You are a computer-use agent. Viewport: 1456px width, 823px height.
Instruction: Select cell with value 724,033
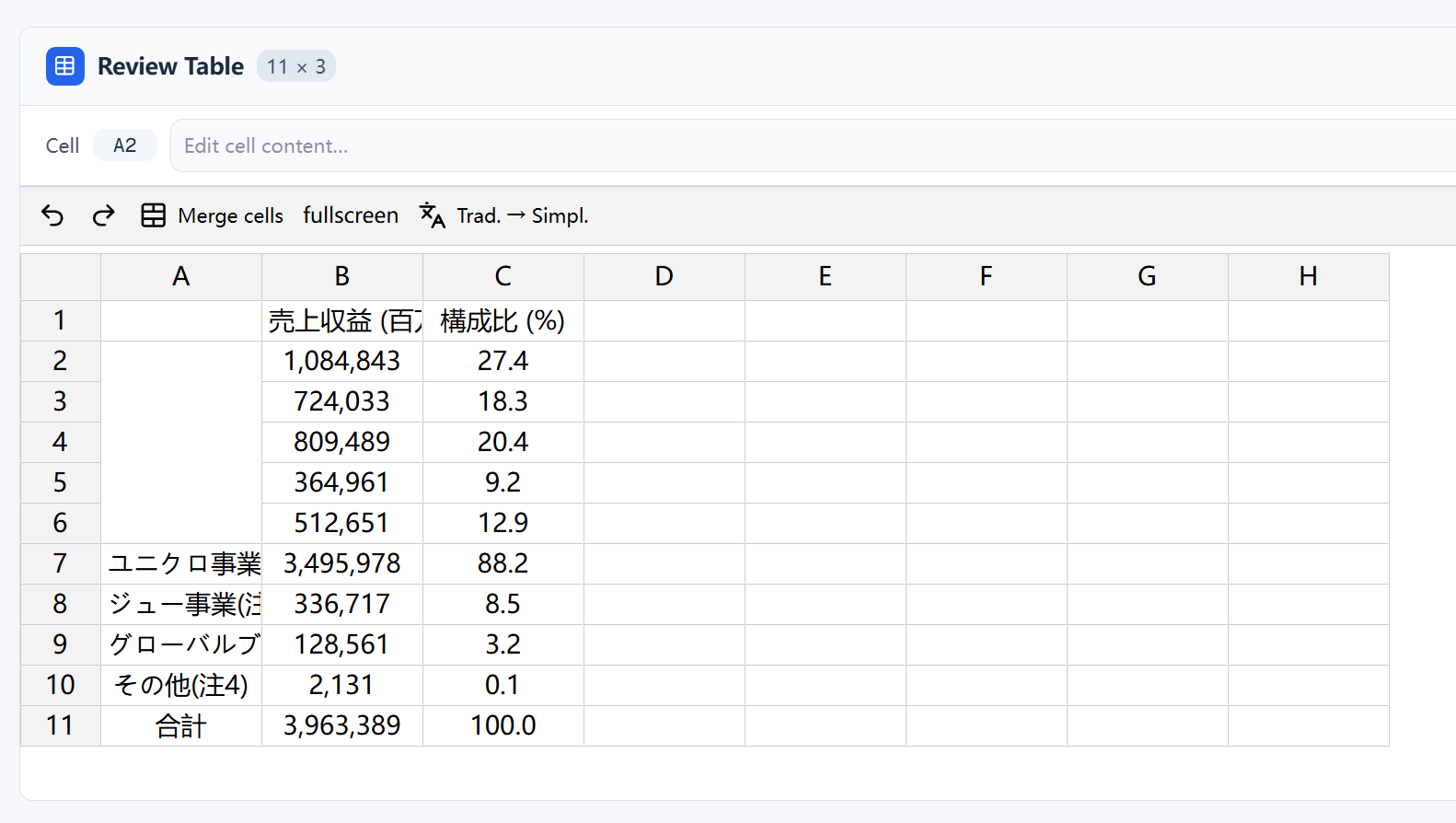342,402
